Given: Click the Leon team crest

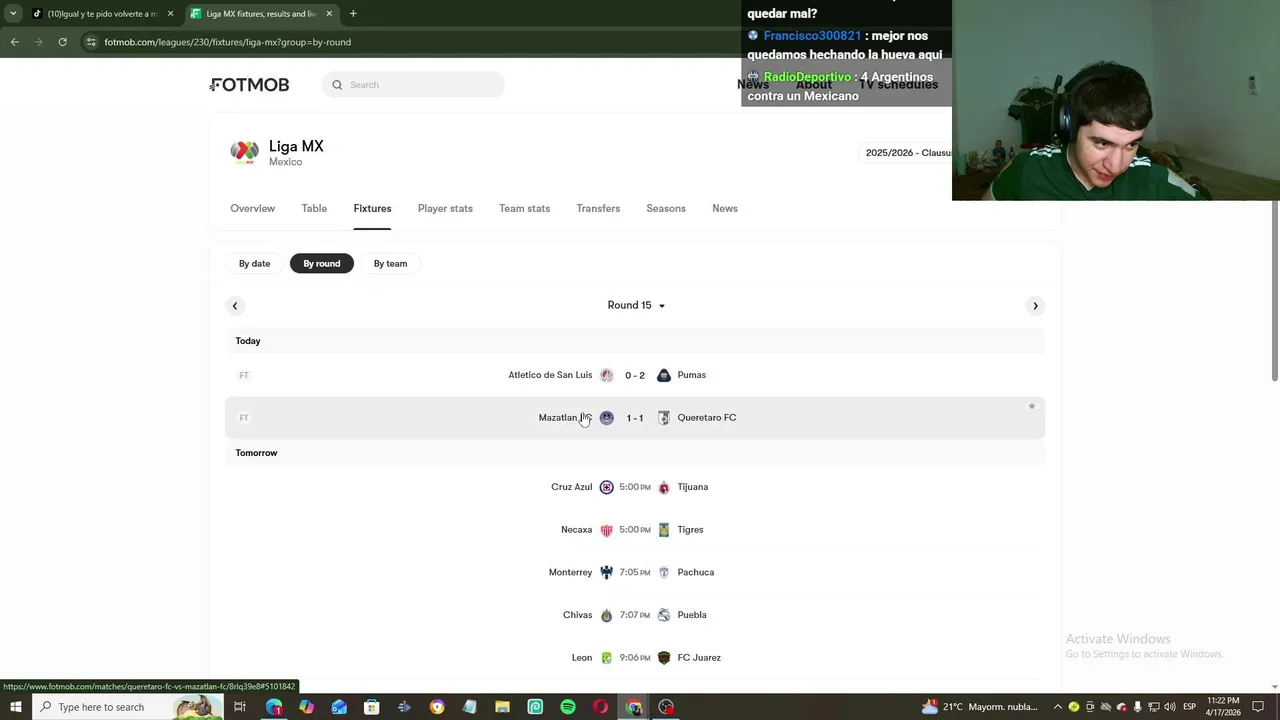Looking at the screenshot, I should (606, 658).
